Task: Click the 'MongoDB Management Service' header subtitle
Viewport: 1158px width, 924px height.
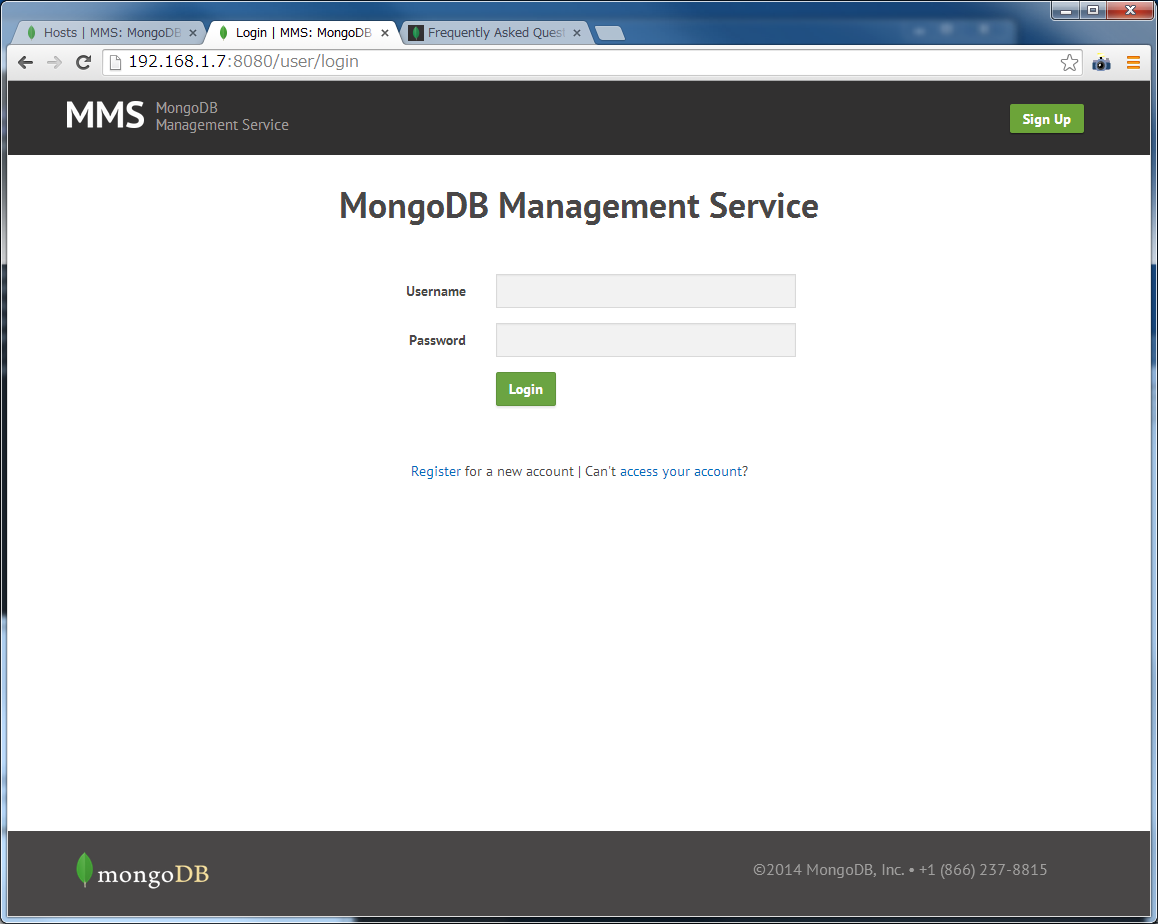Action: (222, 117)
